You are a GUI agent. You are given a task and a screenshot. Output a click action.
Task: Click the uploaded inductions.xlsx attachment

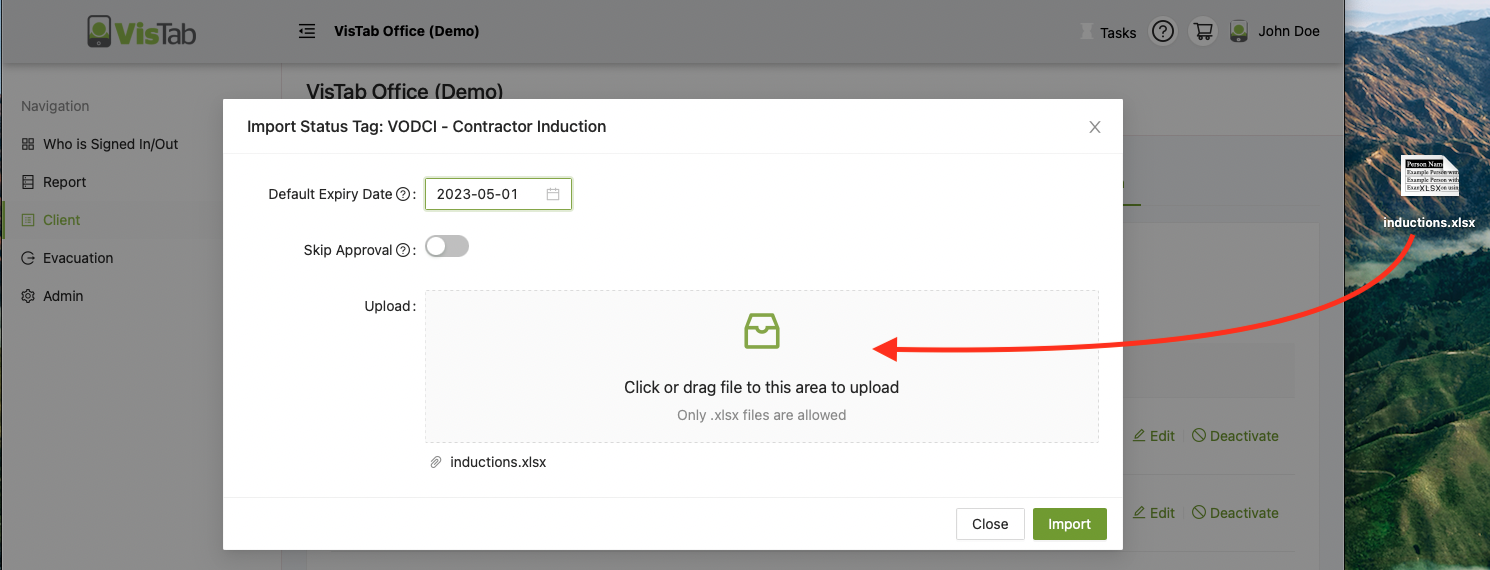(x=498, y=462)
